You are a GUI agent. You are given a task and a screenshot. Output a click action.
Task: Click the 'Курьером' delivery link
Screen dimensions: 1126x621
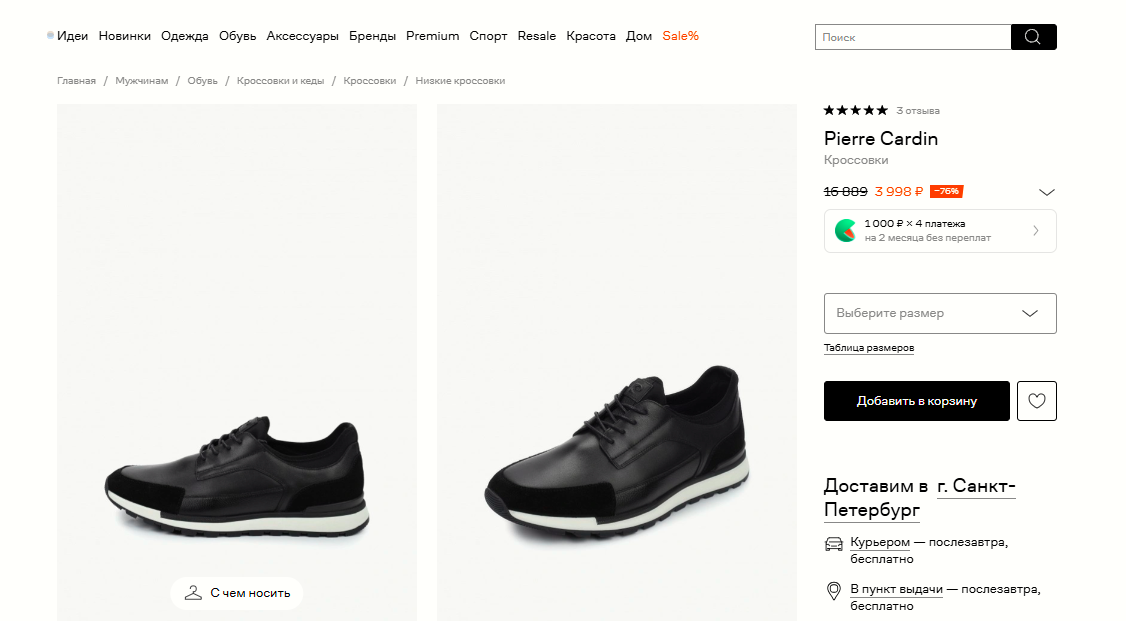[x=880, y=542]
